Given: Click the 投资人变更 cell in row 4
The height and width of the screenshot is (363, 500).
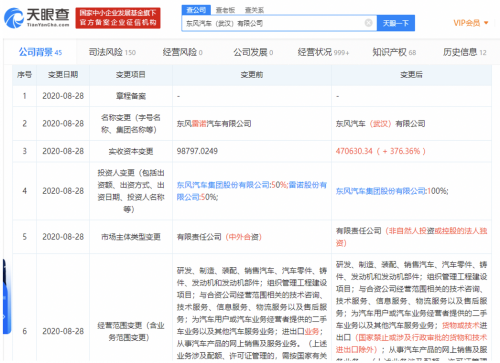Looking at the screenshot, I should pos(131,191).
